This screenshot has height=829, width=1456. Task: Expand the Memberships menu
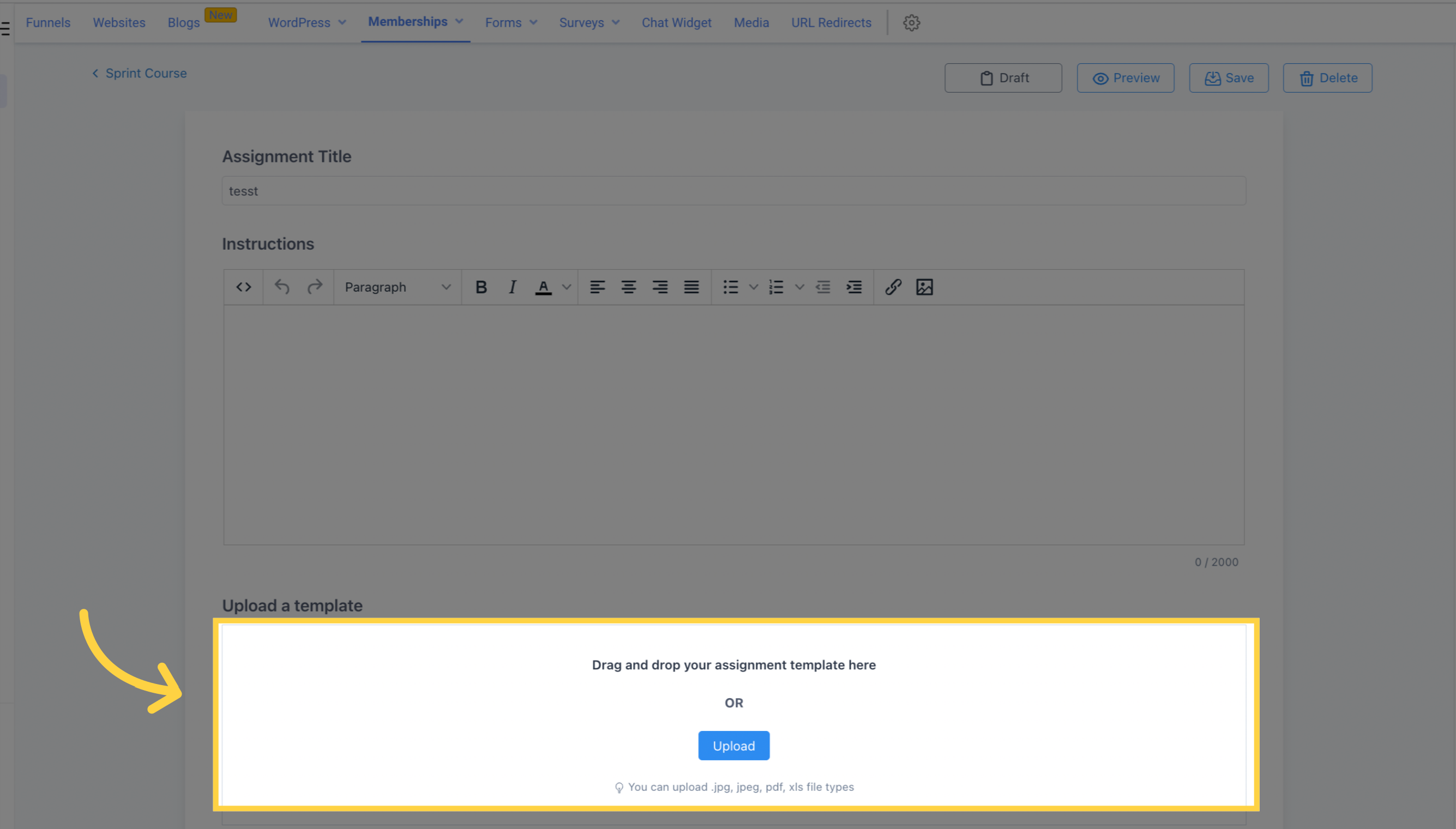point(416,22)
